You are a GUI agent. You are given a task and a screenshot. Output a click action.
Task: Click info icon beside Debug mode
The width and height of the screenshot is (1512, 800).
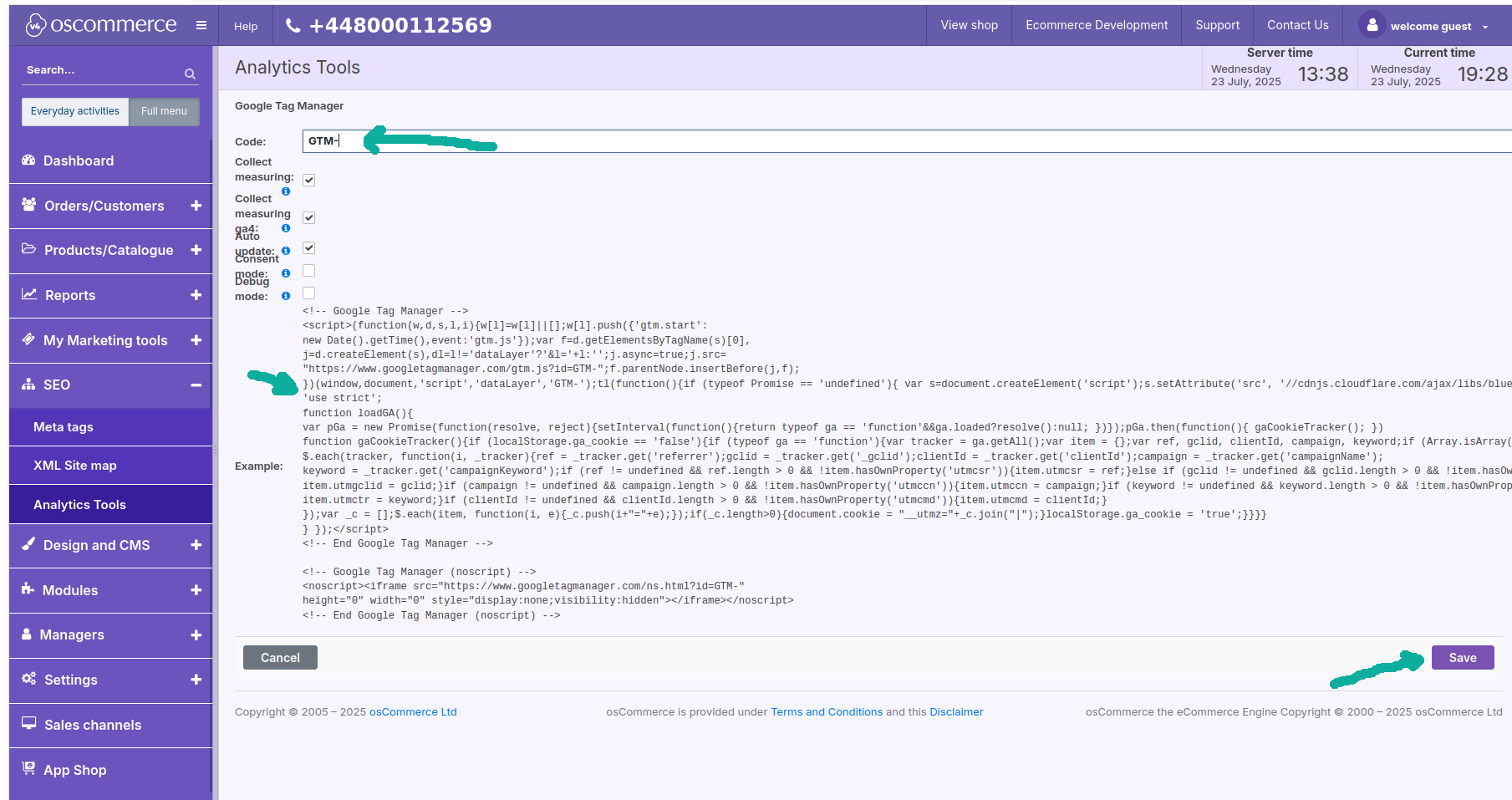[x=286, y=296]
